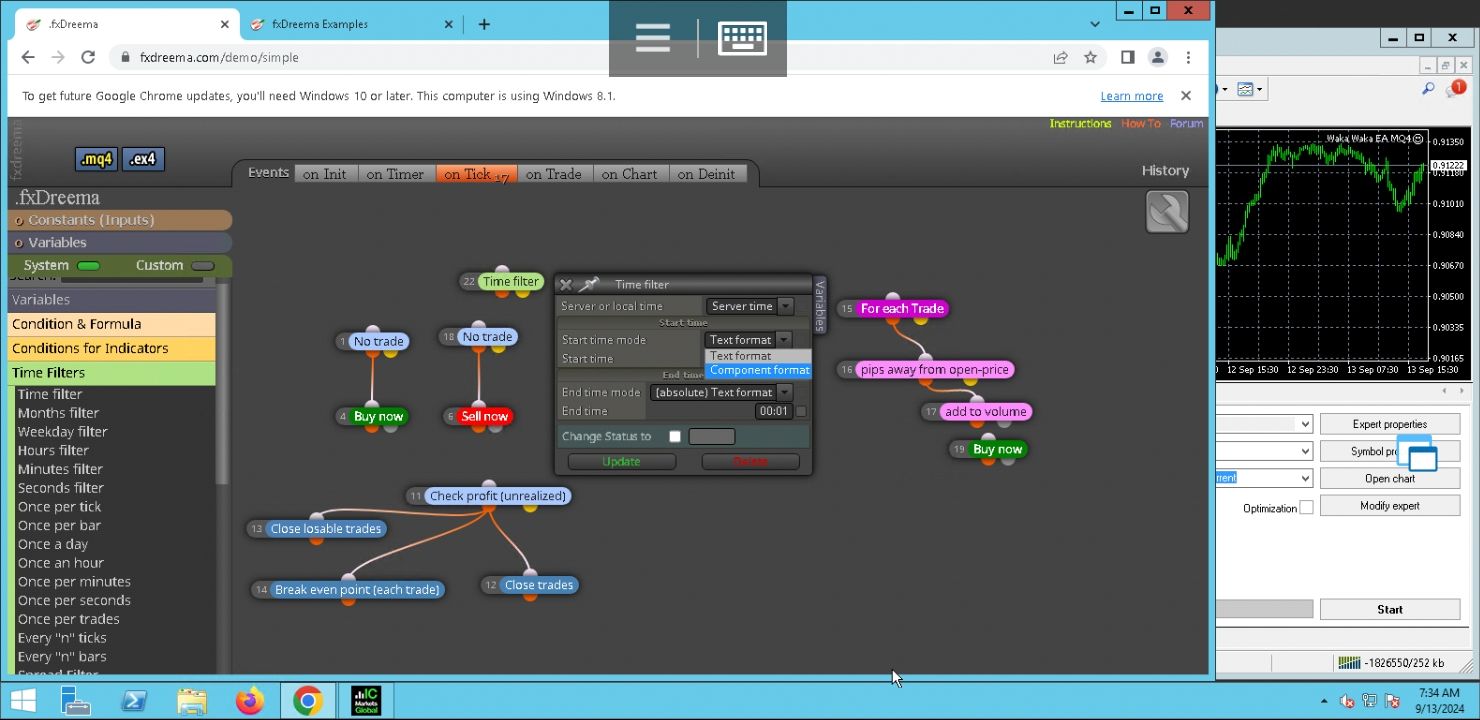
Task: Switch to the on Trade event tab
Action: 553,174
